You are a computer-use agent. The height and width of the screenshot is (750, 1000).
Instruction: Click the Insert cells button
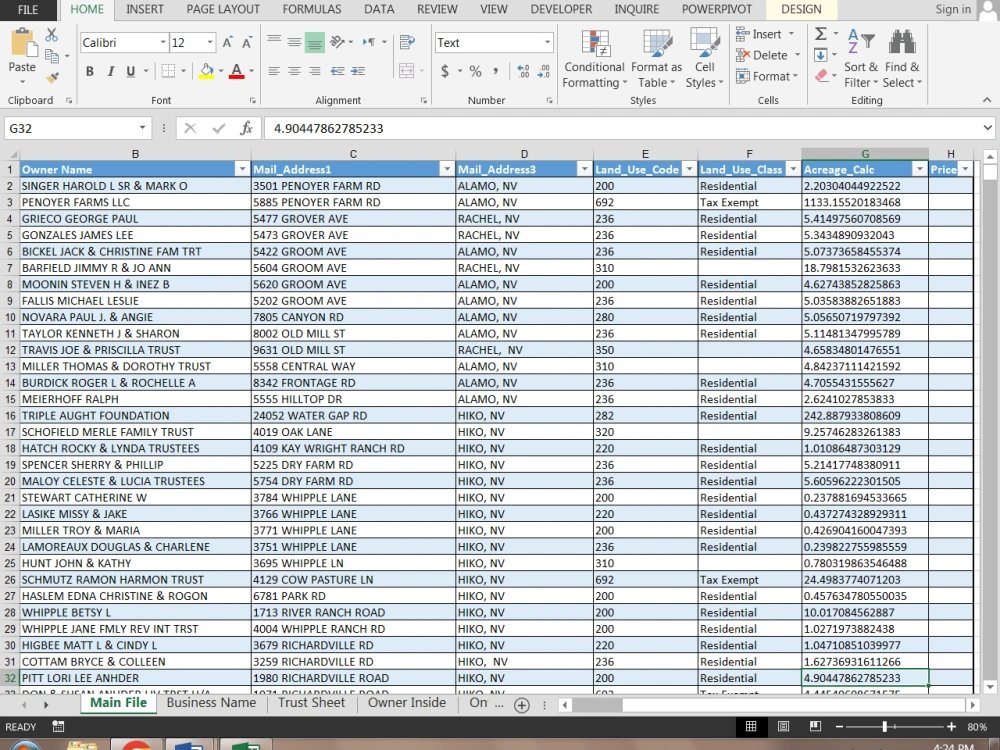coord(765,34)
